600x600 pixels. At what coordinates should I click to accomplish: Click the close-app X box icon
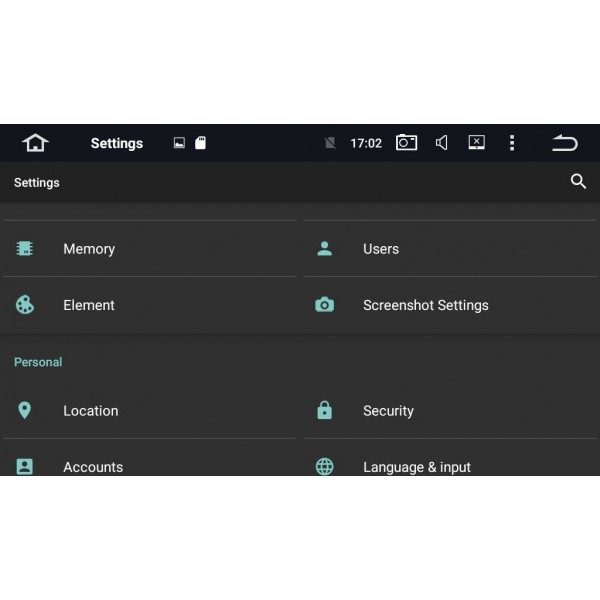(x=477, y=143)
